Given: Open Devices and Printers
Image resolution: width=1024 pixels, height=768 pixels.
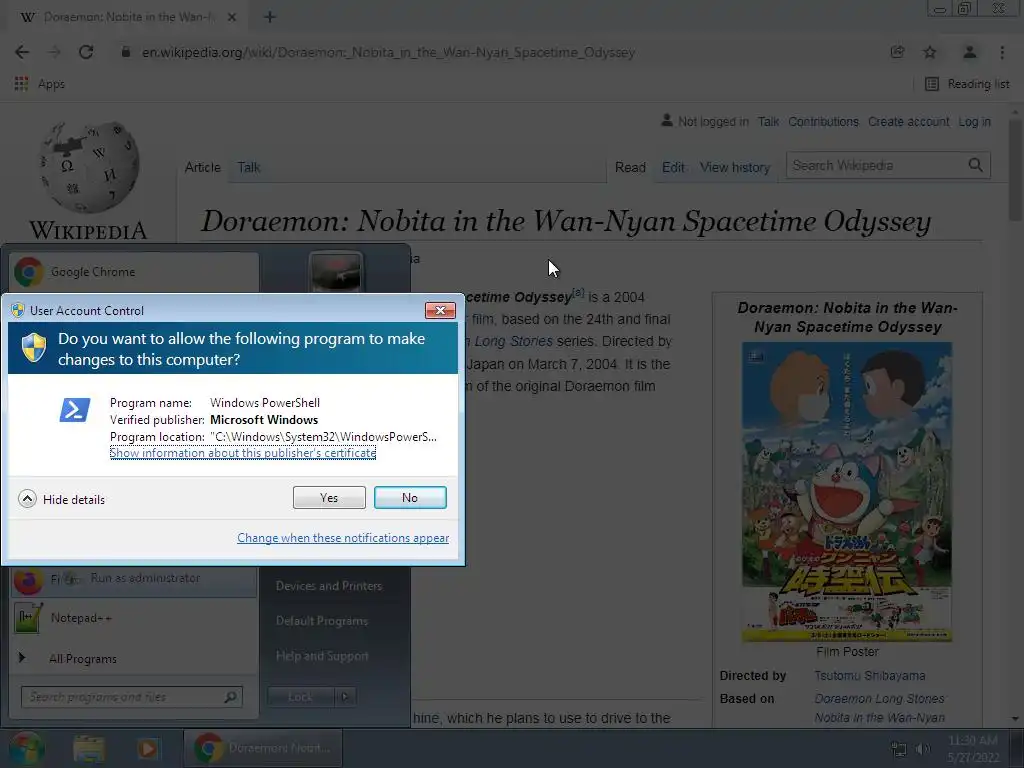Looking at the screenshot, I should pos(328,586).
